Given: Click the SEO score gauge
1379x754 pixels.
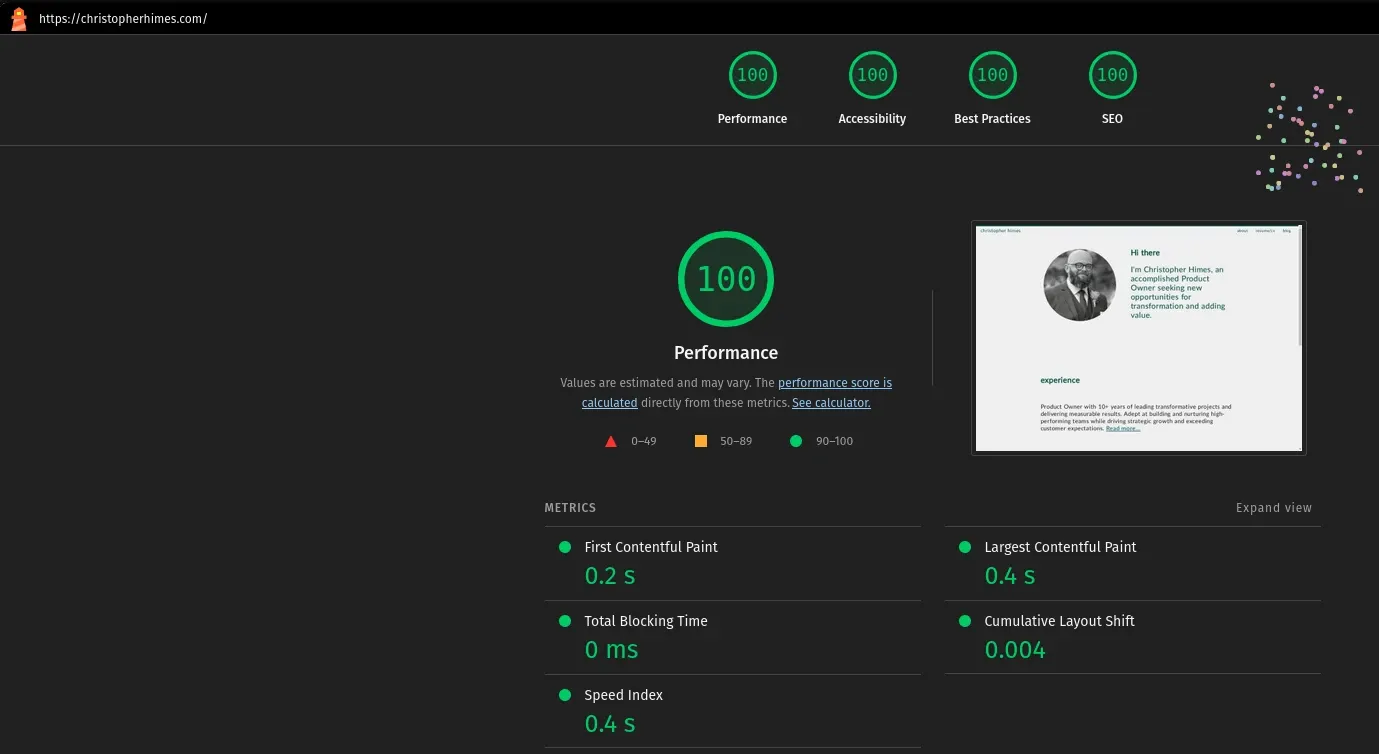Looking at the screenshot, I should (x=1112, y=74).
